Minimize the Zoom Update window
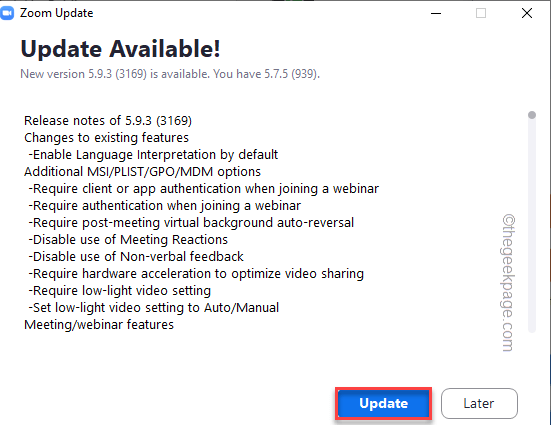This screenshot has width=551, height=425. pyautogui.click(x=436, y=13)
